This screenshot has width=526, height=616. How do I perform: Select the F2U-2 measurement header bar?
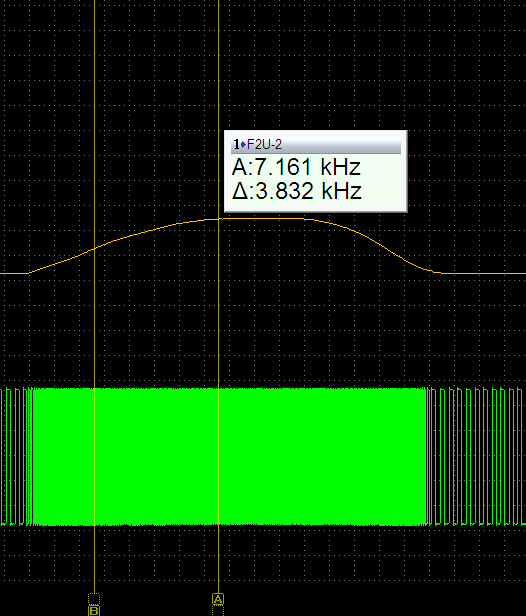(316, 145)
